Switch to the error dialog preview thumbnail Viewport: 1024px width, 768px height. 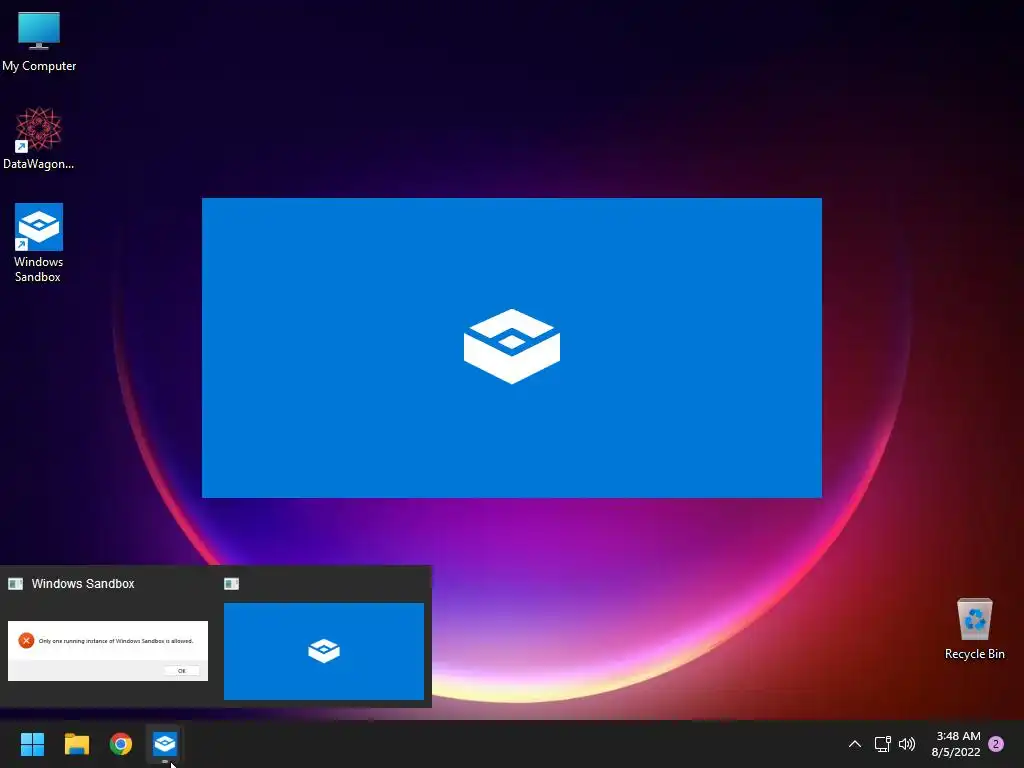[108, 650]
